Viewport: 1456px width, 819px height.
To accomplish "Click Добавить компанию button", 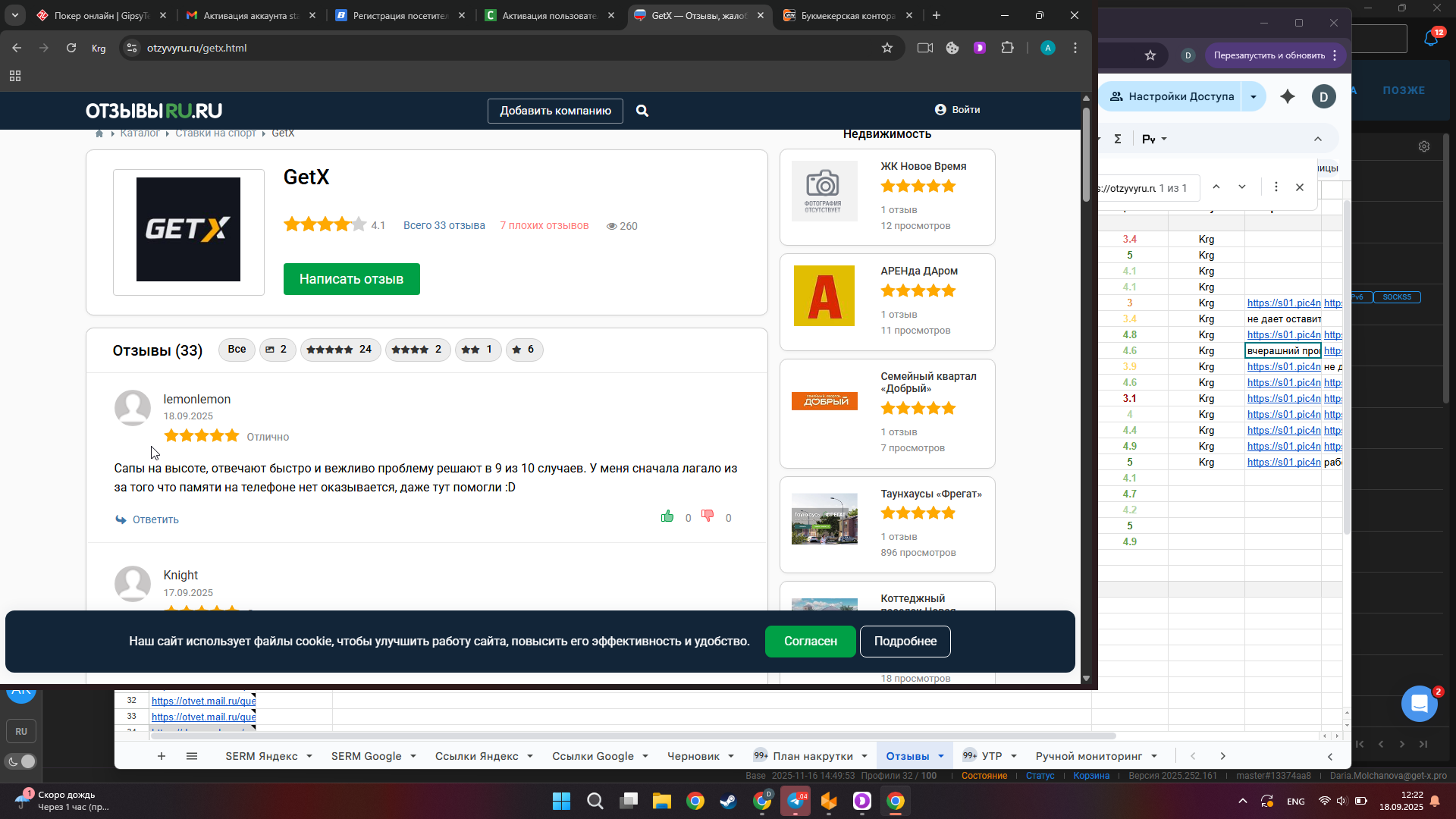I will click(555, 111).
